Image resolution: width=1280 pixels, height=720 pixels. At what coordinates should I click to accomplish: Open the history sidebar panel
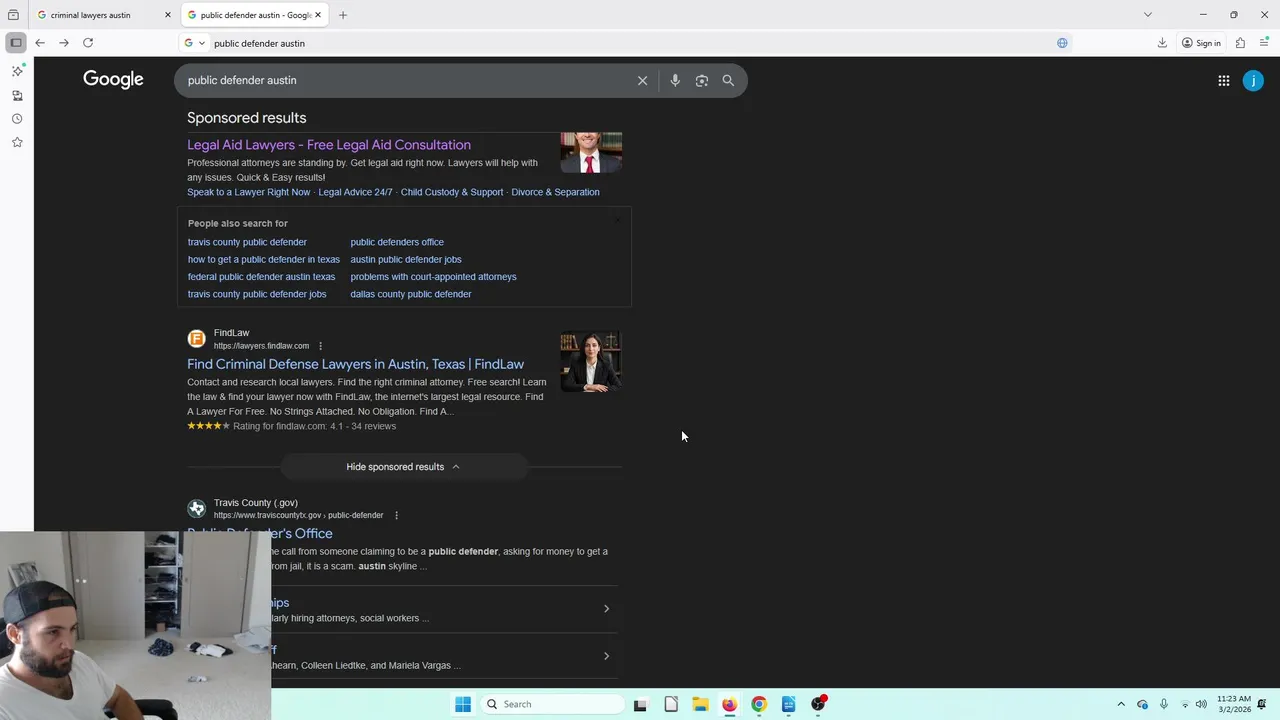pos(17,119)
